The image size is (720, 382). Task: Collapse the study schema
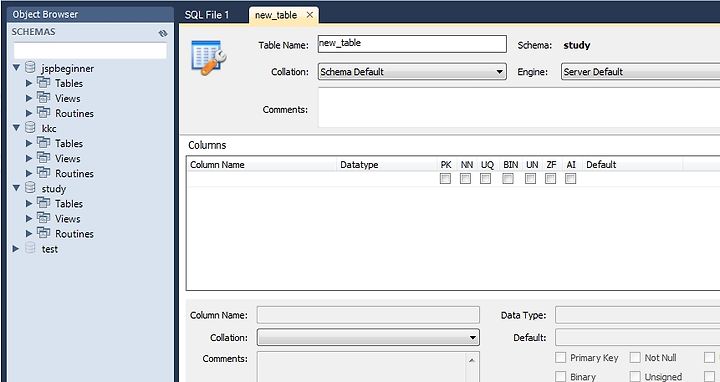coord(17,188)
